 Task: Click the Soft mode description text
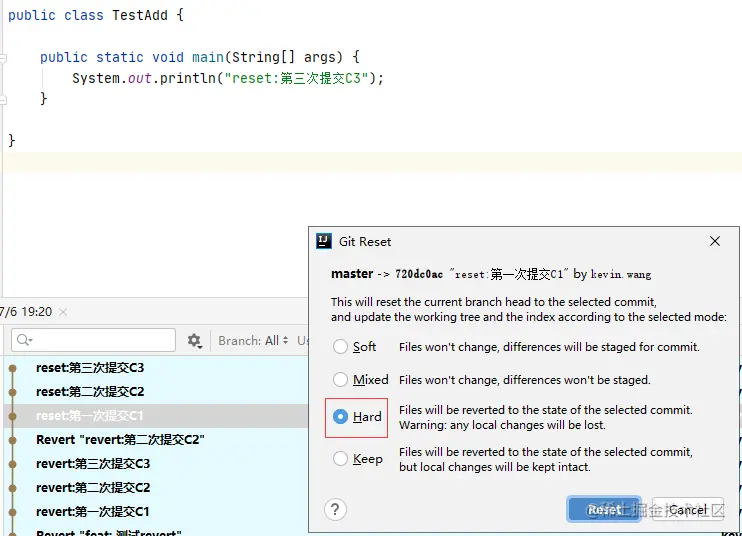(x=549, y=347)
